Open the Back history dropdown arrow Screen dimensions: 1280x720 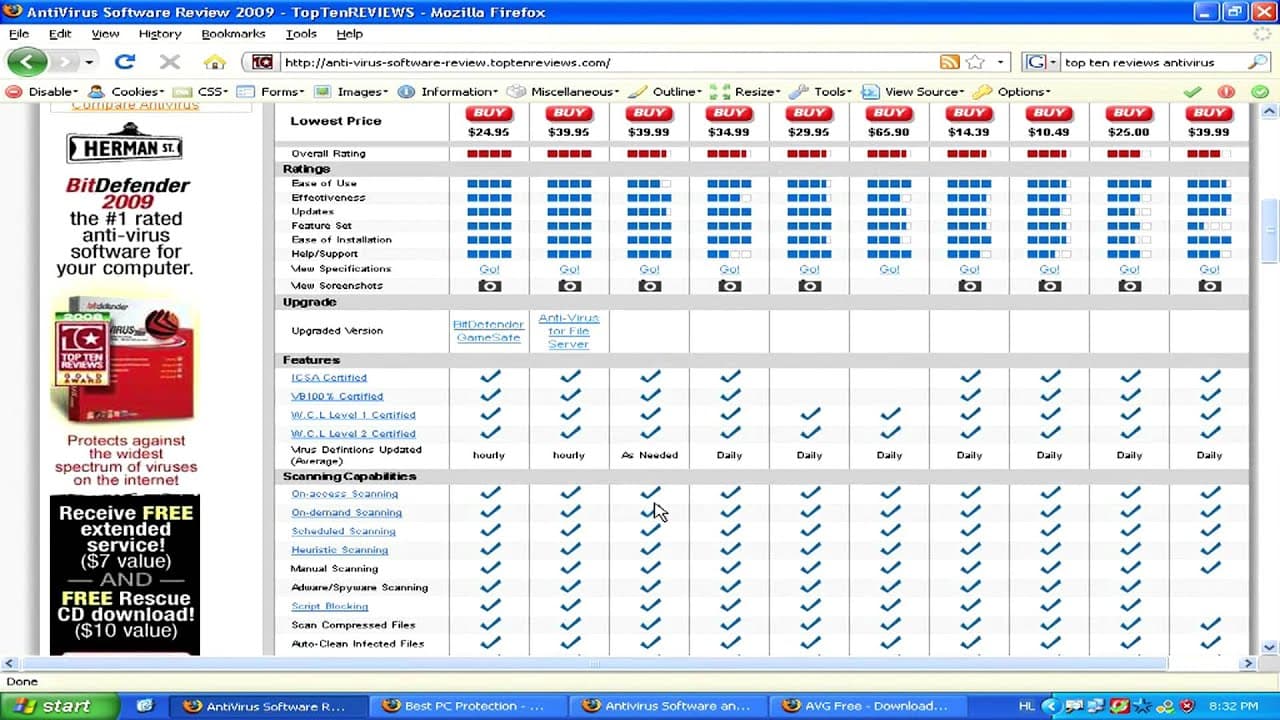pos(89,62)
